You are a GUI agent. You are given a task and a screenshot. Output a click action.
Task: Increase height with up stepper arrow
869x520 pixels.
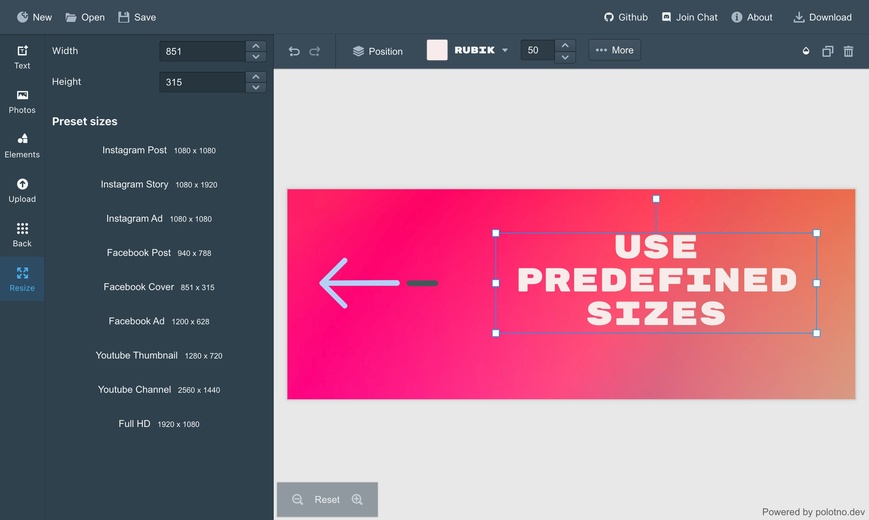(x=256, y=76)
